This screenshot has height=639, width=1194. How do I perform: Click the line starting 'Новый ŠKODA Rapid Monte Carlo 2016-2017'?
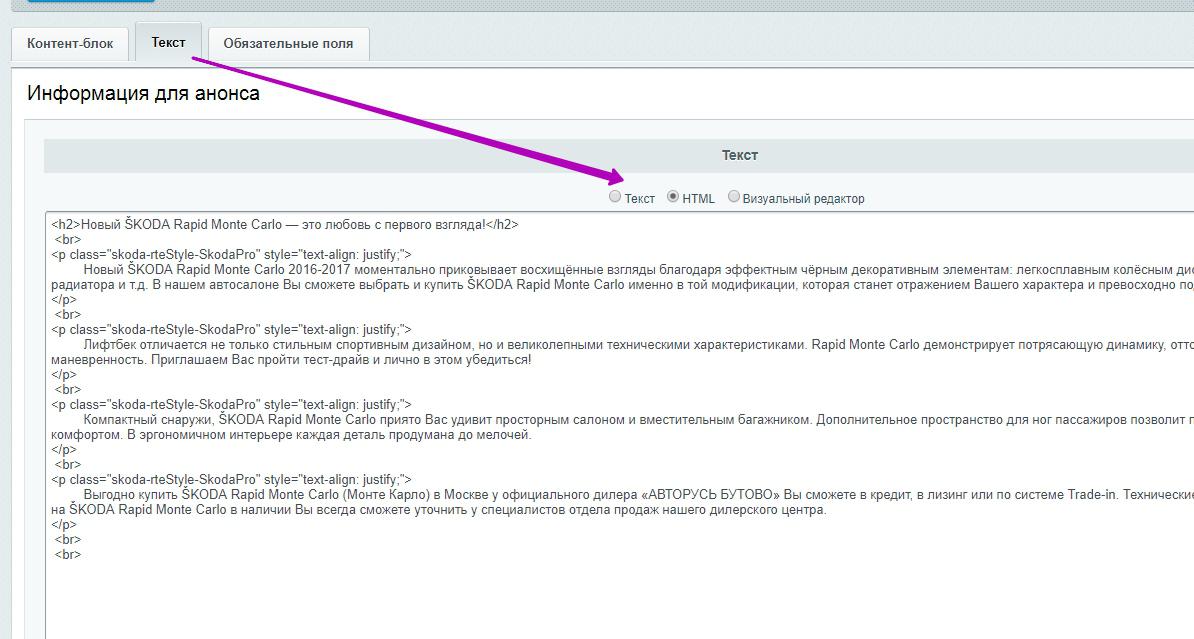pyautogui.click(x=638, y=270)
